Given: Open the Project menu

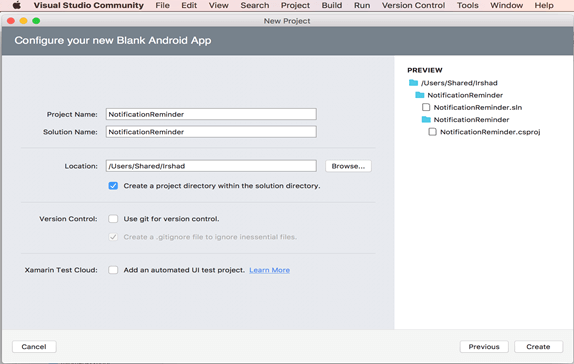Looking at the screenshot, I should 295,5.
